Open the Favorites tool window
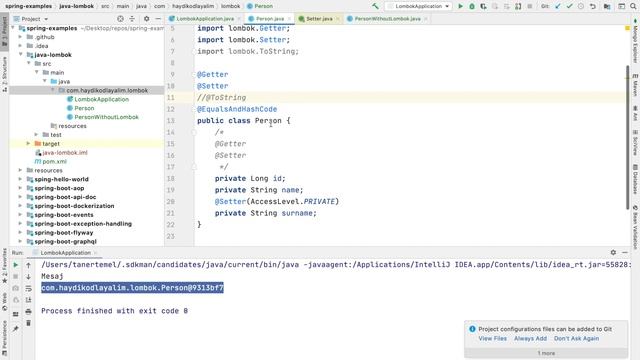 point(4,266)
